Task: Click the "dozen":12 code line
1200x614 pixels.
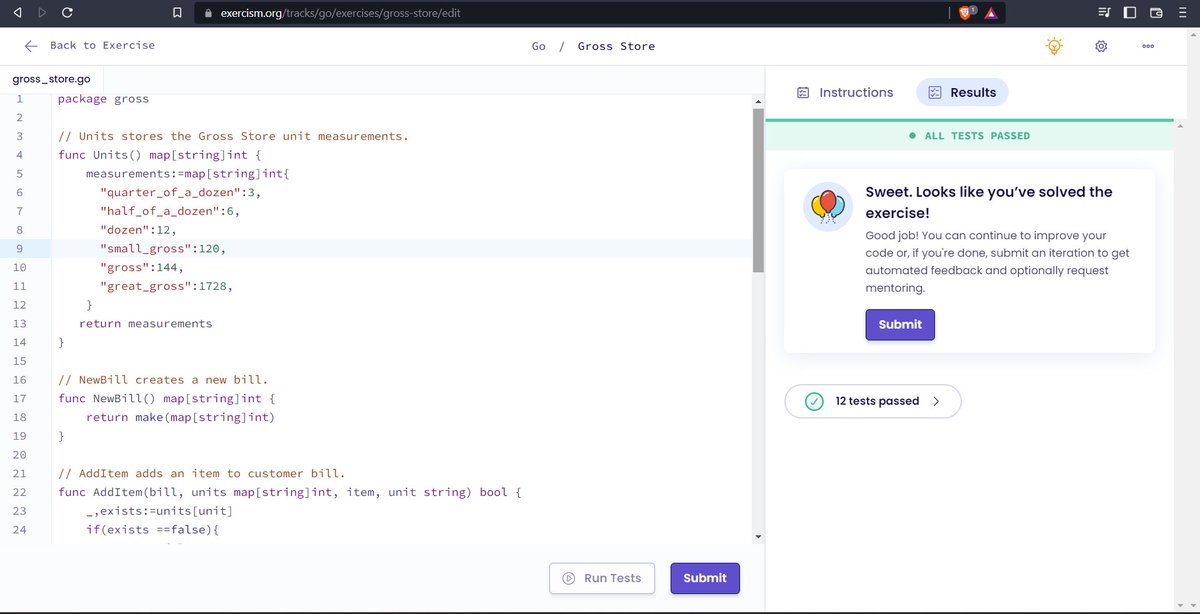Action: pos(138,230)
